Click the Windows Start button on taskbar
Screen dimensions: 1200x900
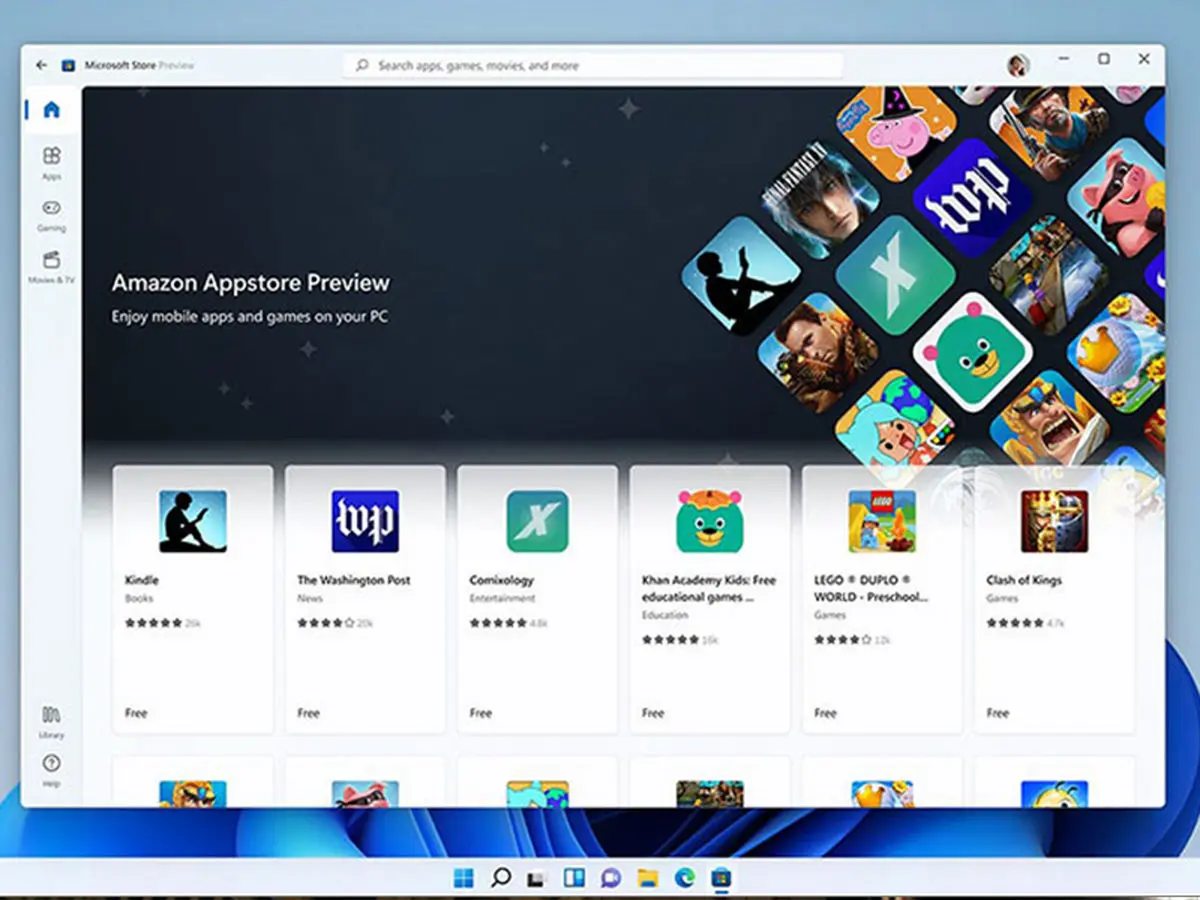tap(464, 878)
